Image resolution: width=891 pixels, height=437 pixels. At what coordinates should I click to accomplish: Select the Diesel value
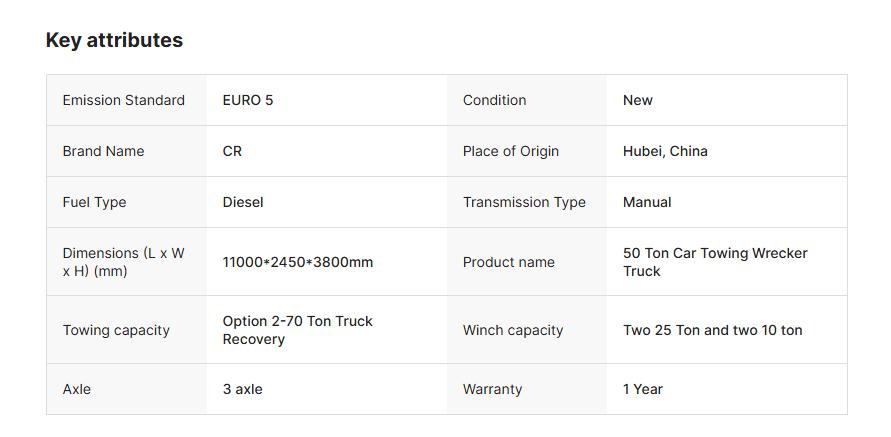click(243, 202)
